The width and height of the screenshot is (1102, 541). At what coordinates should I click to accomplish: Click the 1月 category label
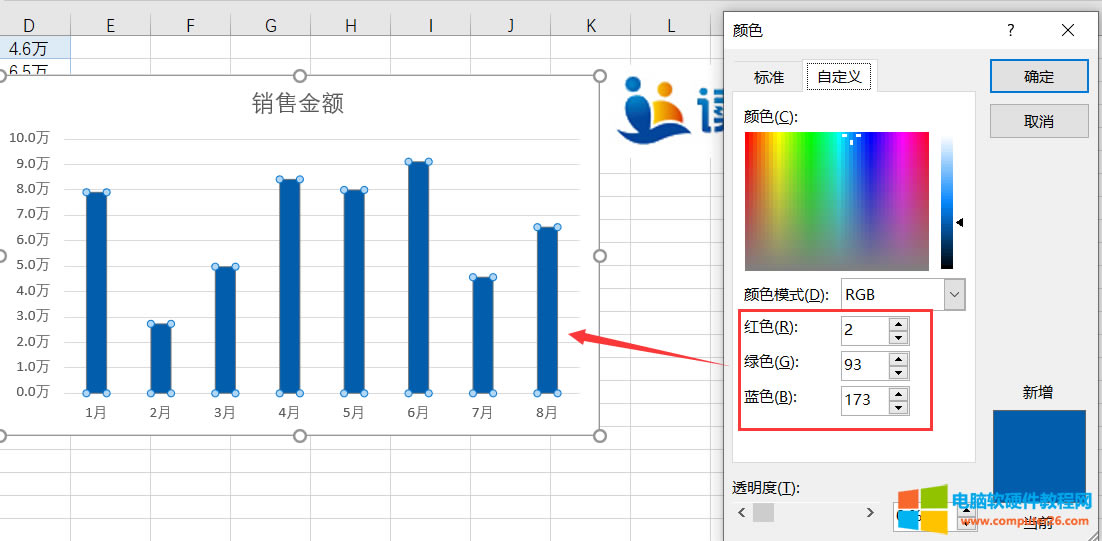tap(96, 413)
